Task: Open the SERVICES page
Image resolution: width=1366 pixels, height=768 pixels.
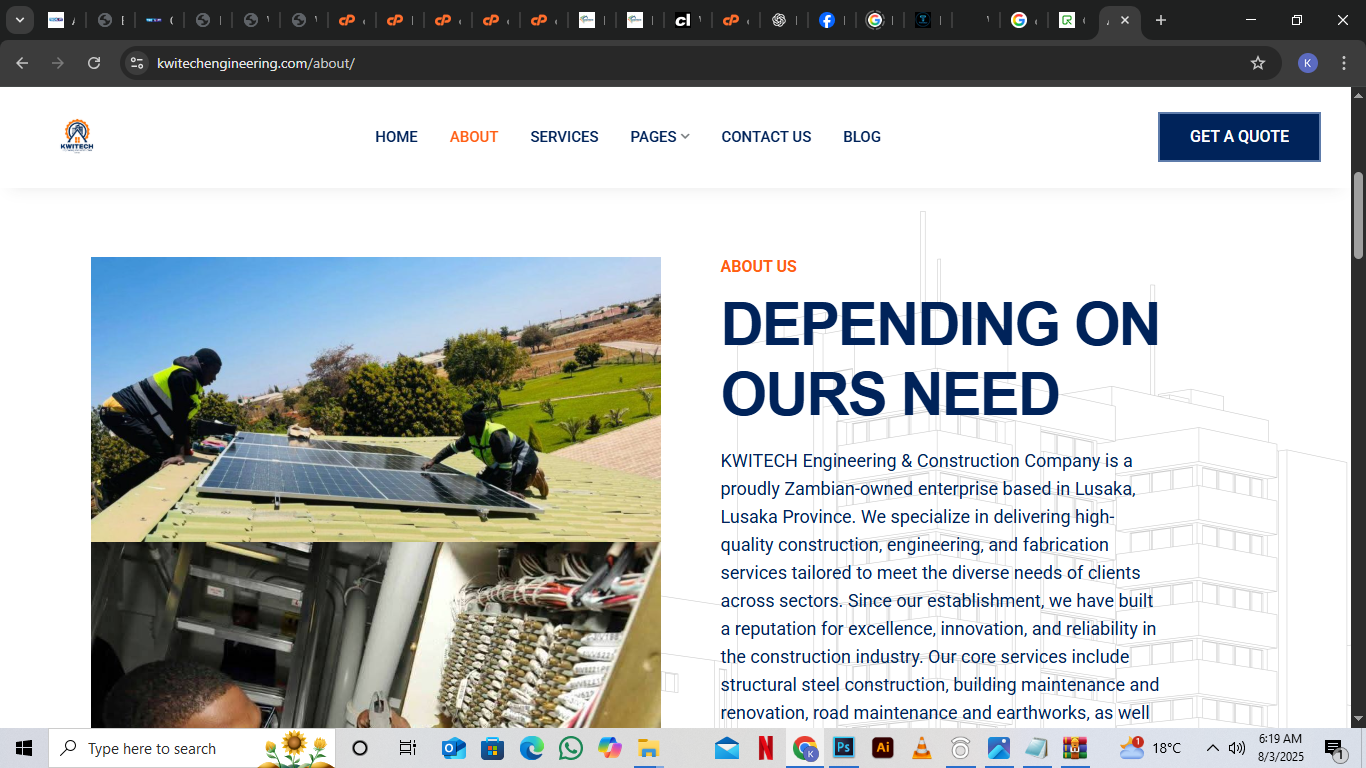Action: (564, 137)
